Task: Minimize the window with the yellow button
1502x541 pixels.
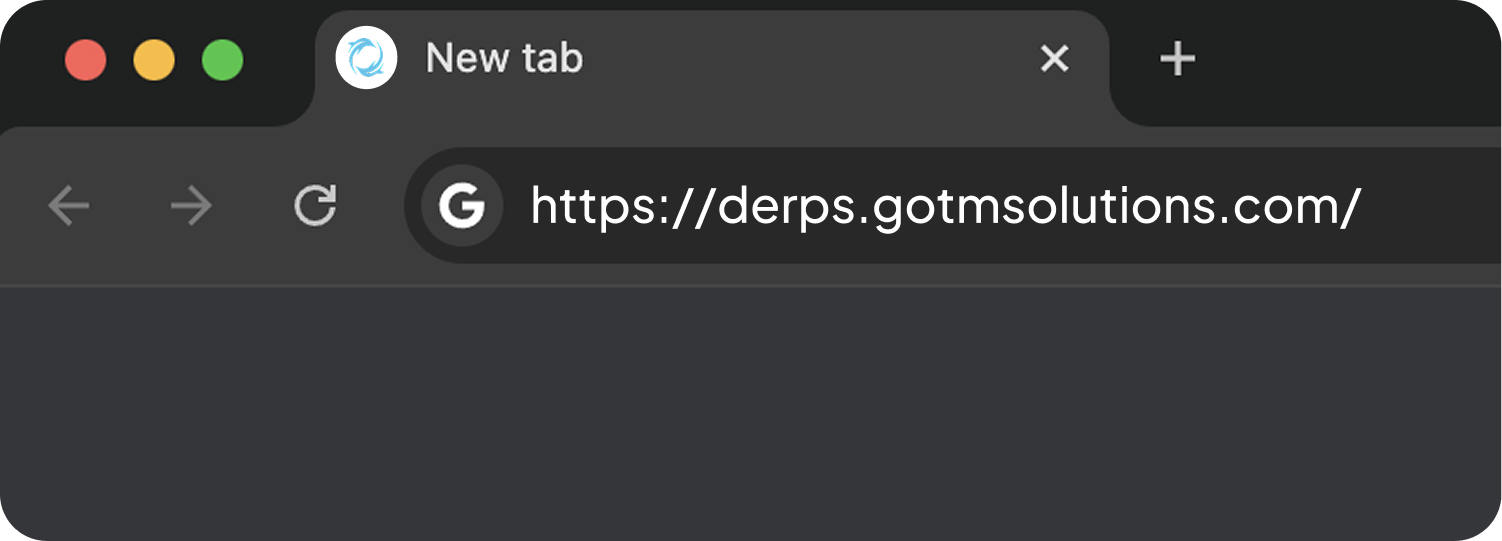Action: 154,60
